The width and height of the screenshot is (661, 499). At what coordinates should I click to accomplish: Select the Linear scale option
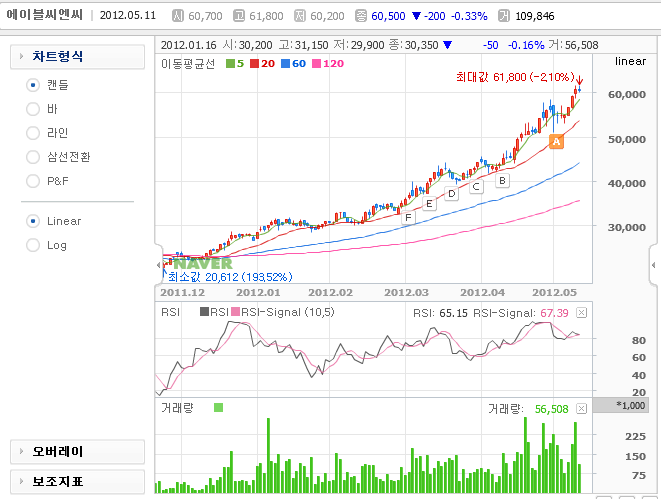point(33,221)
